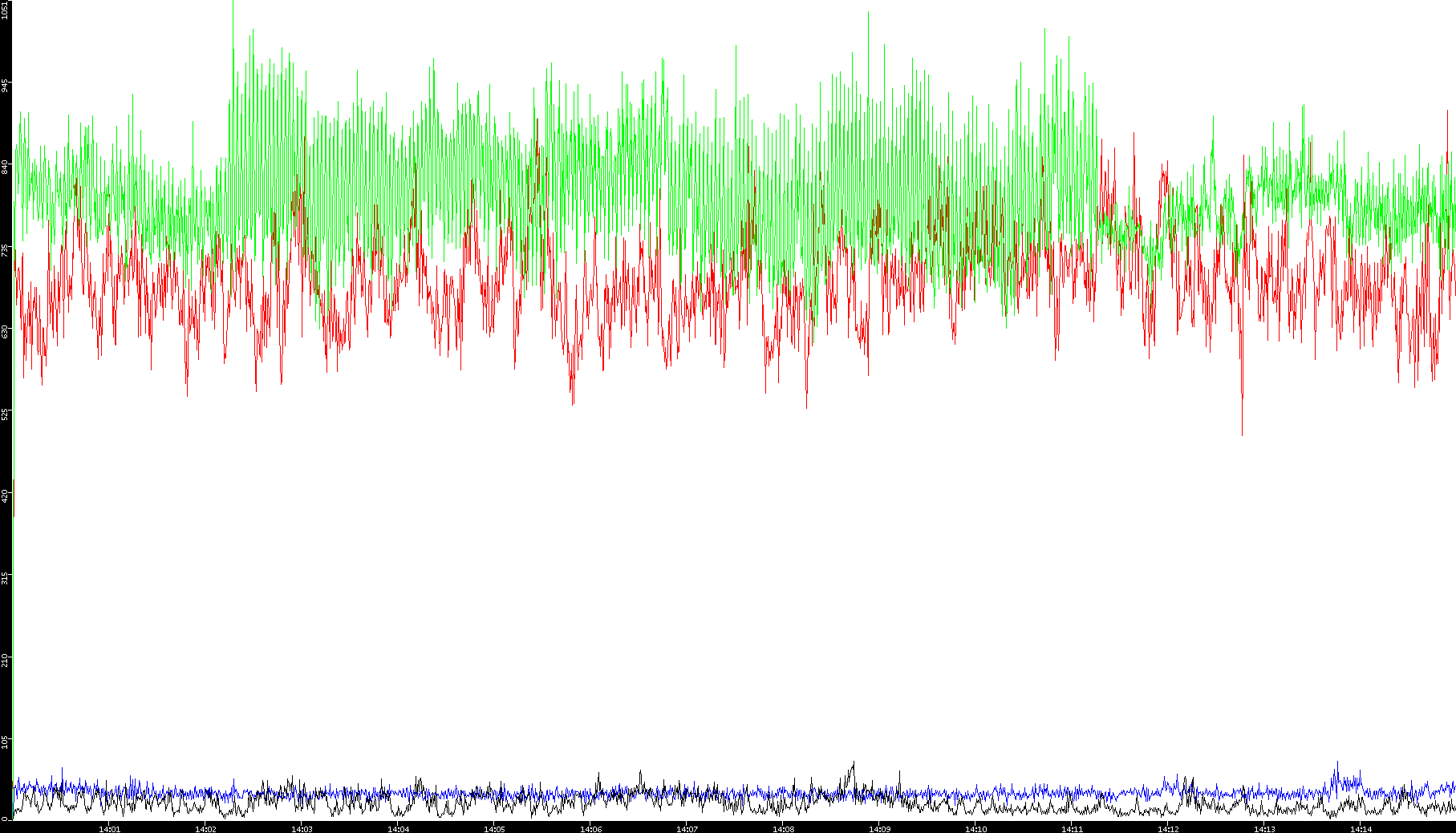Screen dimensions: 1456x833
Task: Choose the 420 value on the vertical axis
Action: click(6, 495)
